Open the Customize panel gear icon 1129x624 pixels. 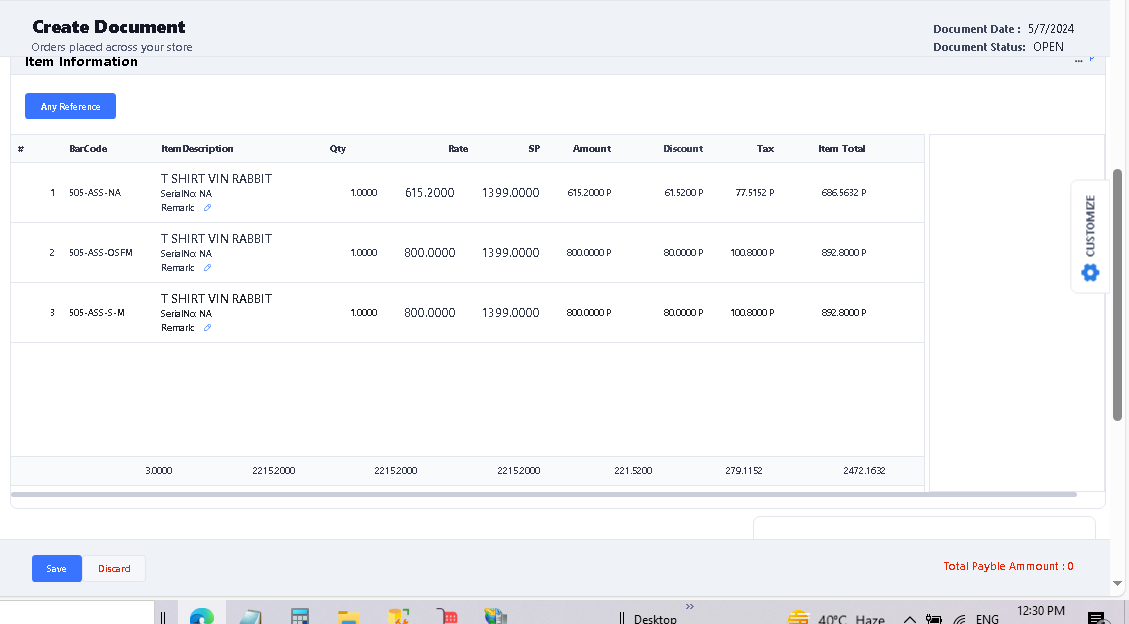1090,273
